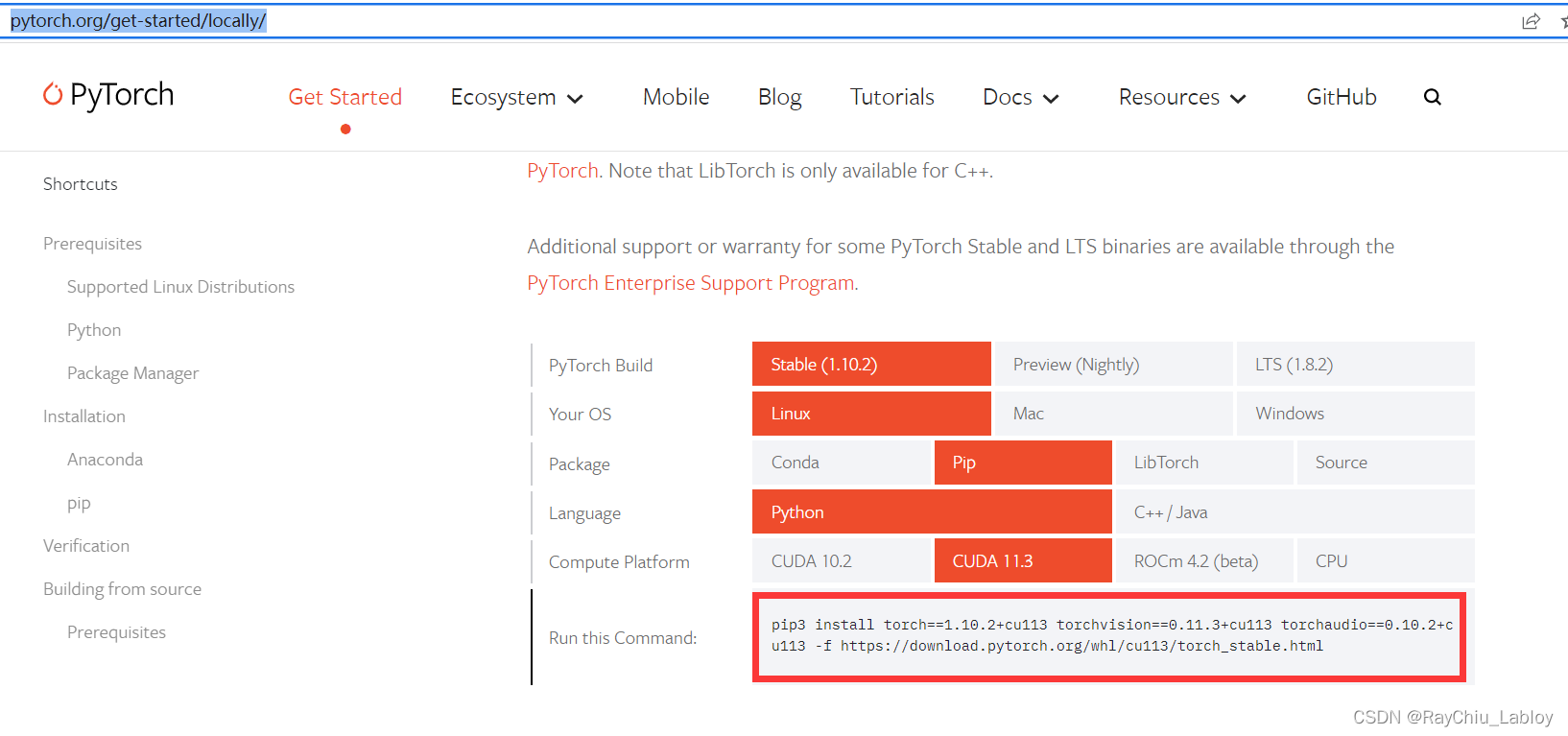Choose ROCm 4.2 (beta) compute platform

1204,560
